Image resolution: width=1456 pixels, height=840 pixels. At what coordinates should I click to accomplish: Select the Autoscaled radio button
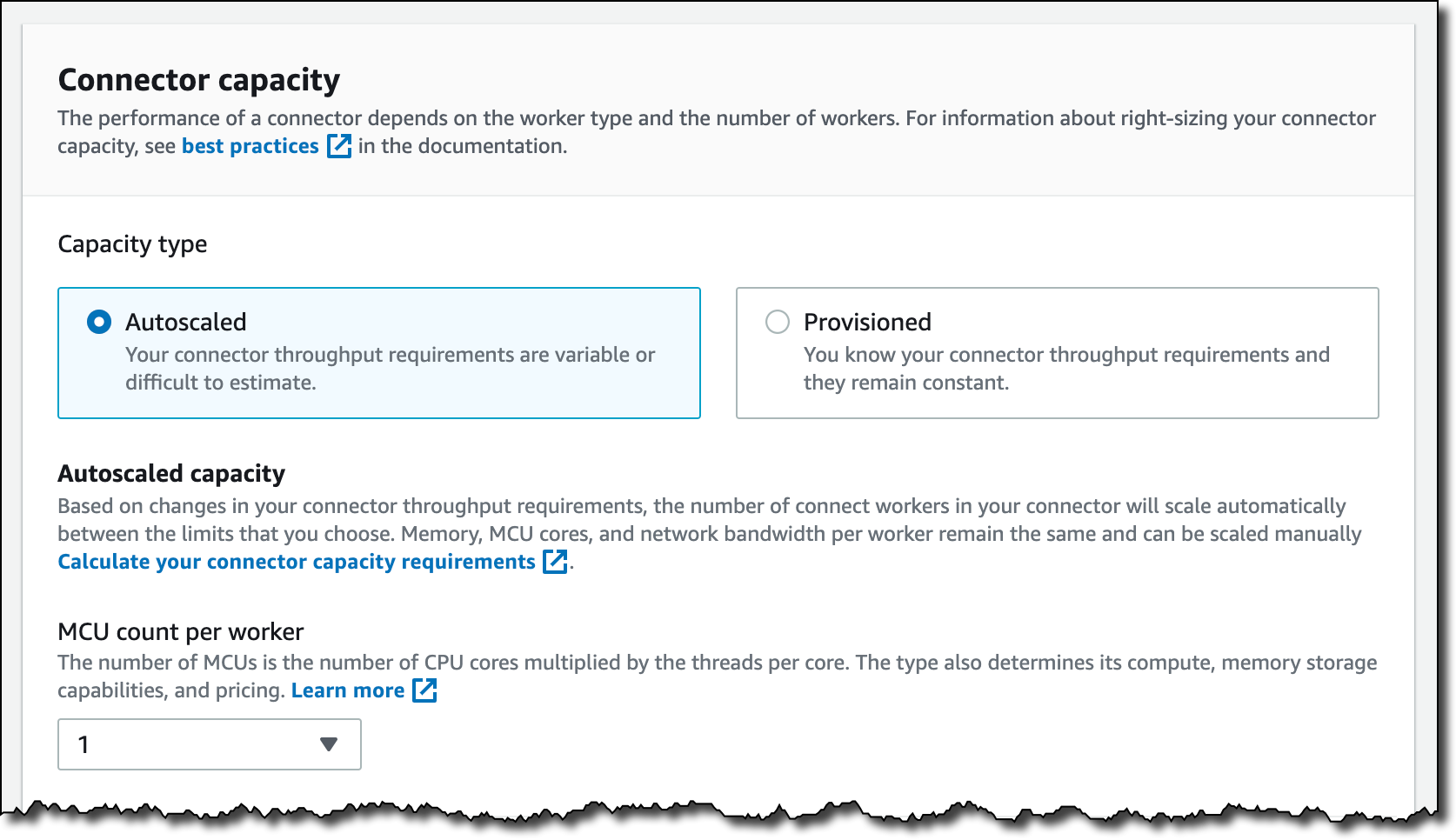(x=99, y=323)
